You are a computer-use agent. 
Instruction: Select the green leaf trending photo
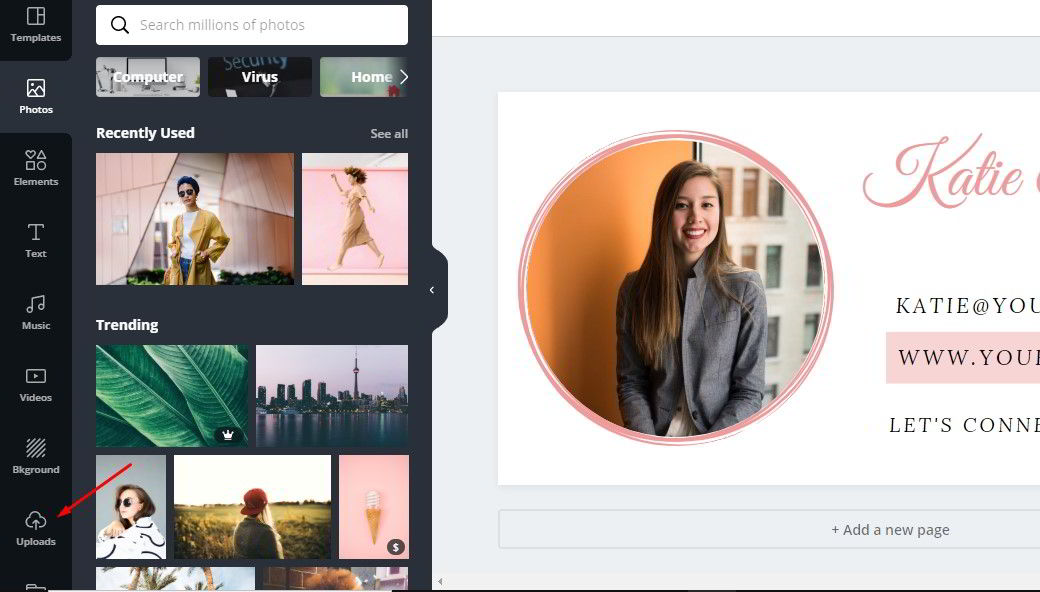pos(172,396)
